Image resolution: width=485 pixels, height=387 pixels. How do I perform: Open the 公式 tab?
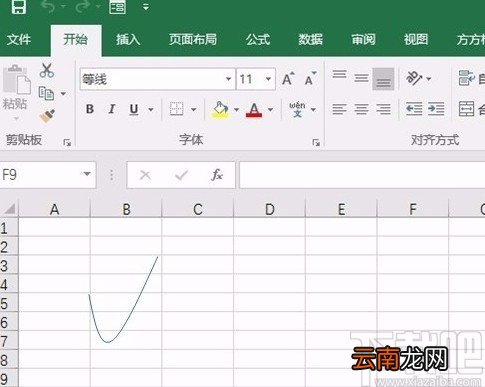(258, 40)
